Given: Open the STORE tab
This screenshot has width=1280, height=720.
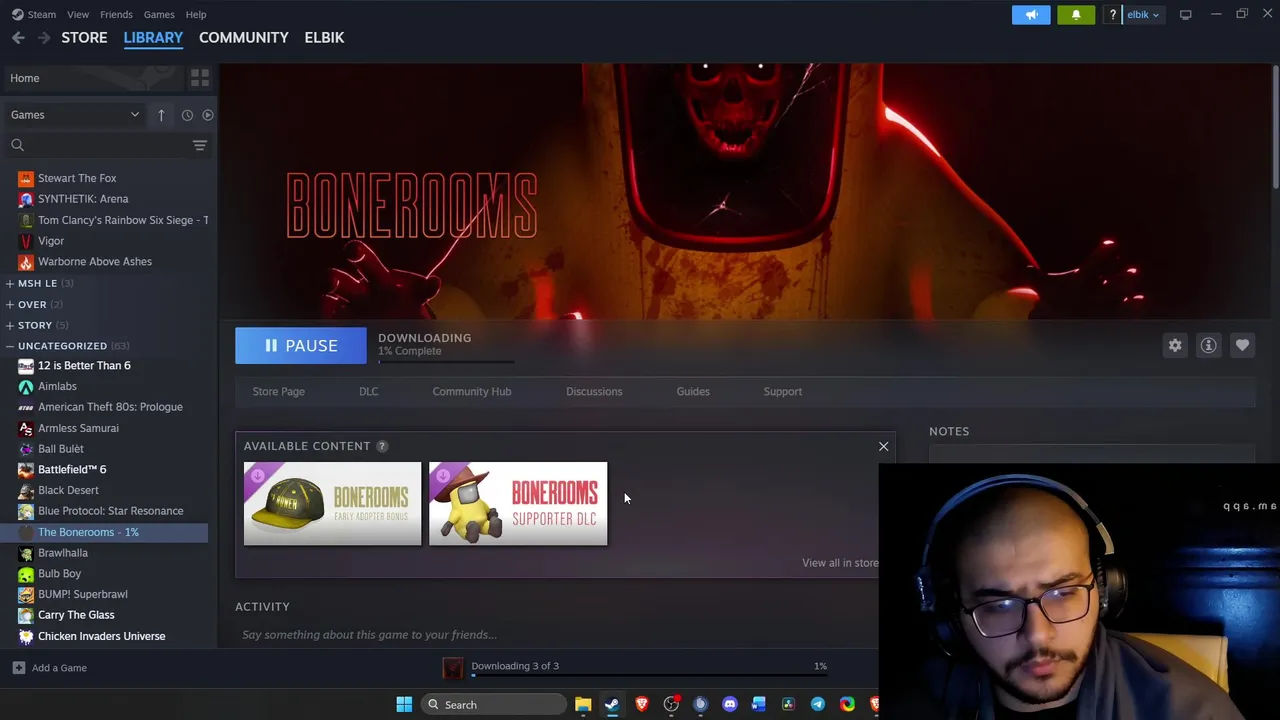Looking at the screenshot, I should coord(84,38).
